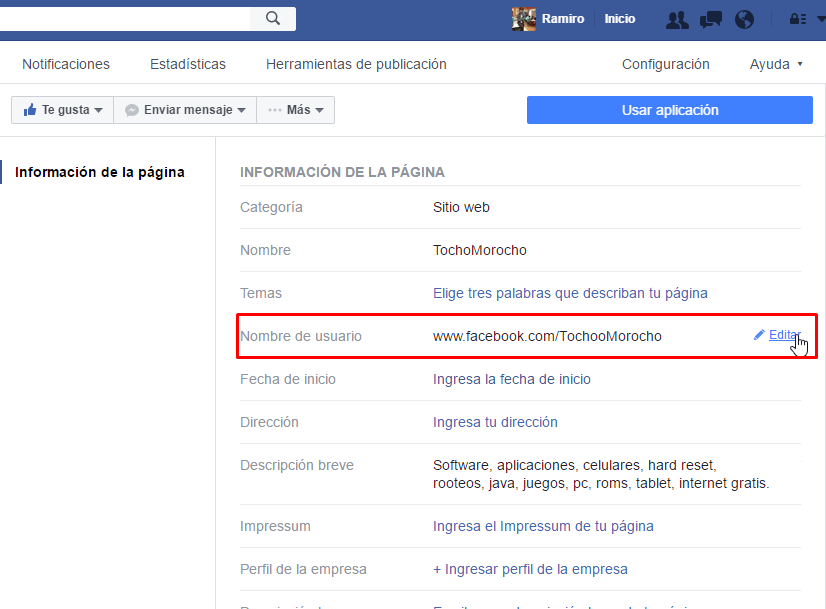Open the Te gusta dropdown button
Image resolution: width=826 pixels, height=609 pixels.
click(x=62, y=110)
